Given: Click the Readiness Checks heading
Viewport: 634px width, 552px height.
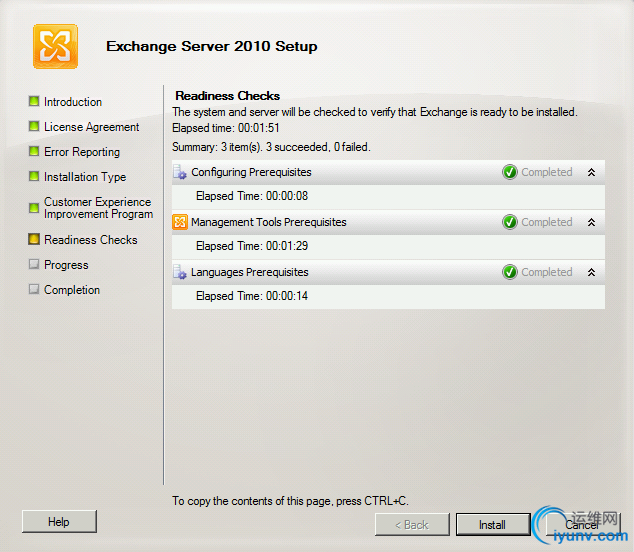Looking at the screenshot, I should (227, 96).
